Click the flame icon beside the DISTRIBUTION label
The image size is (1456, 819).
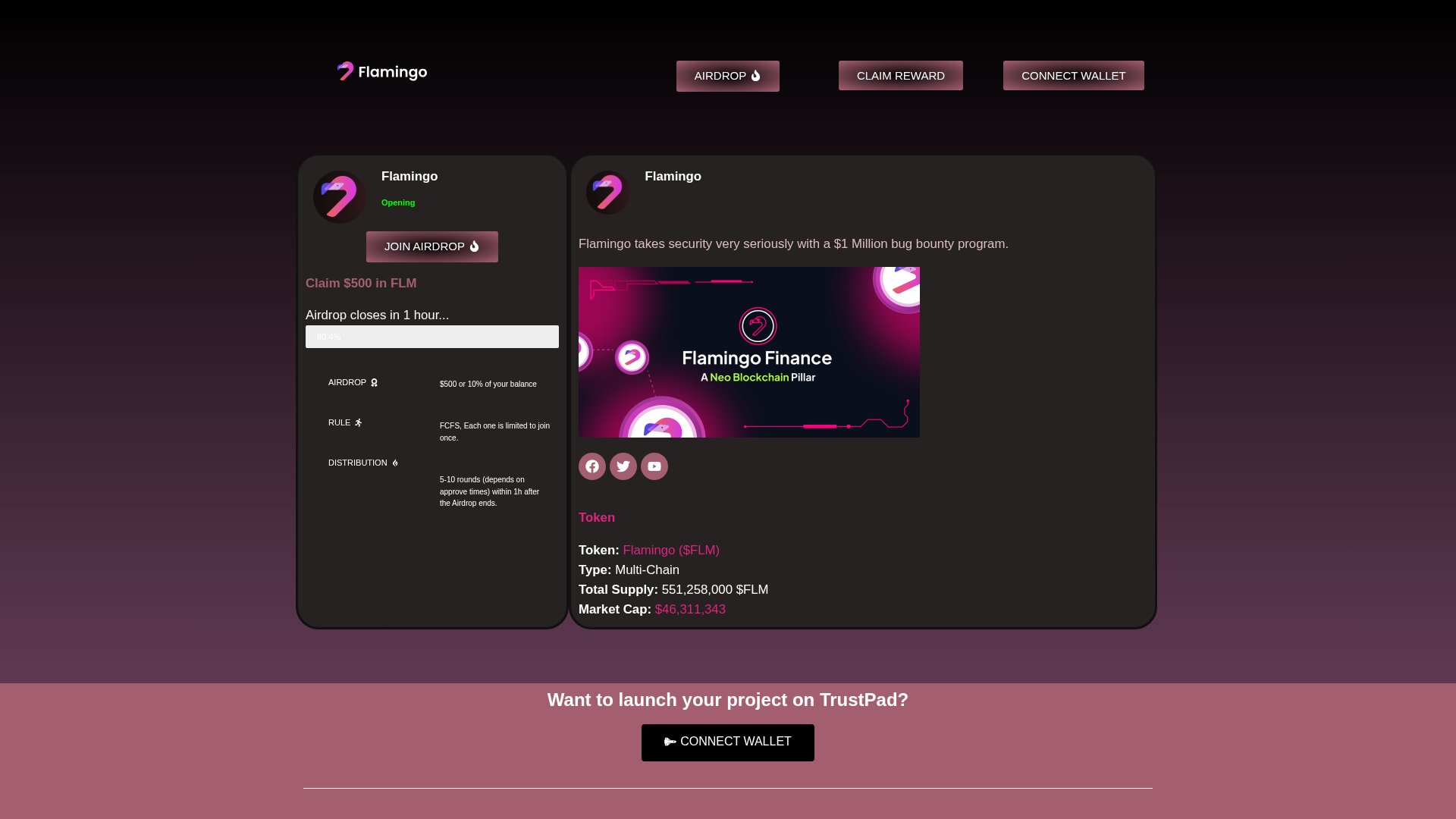[x=395, y=463]
